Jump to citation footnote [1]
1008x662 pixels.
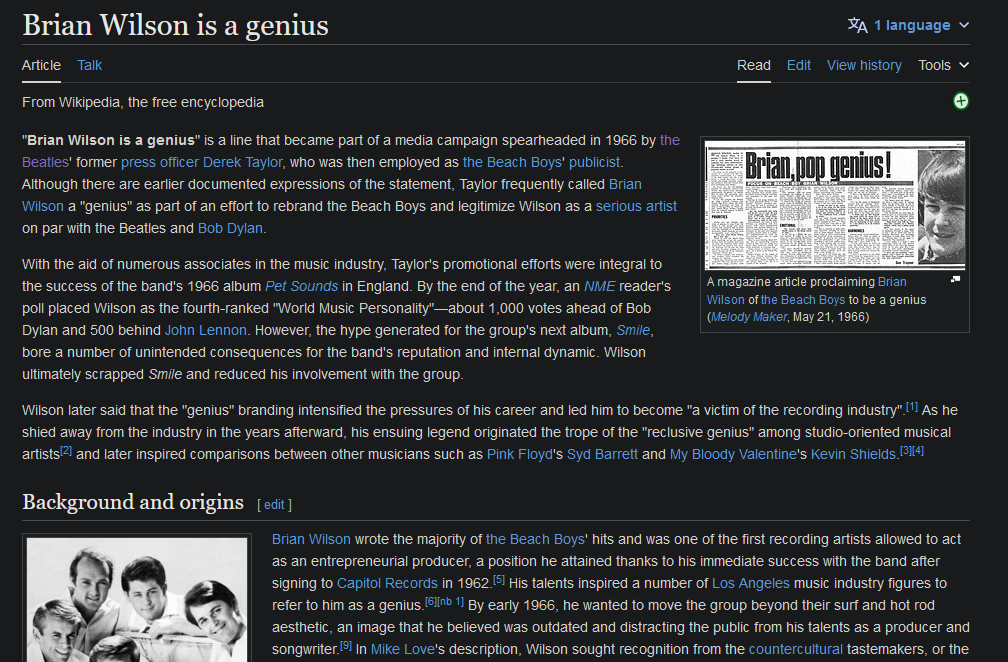[x=912, y=407]
